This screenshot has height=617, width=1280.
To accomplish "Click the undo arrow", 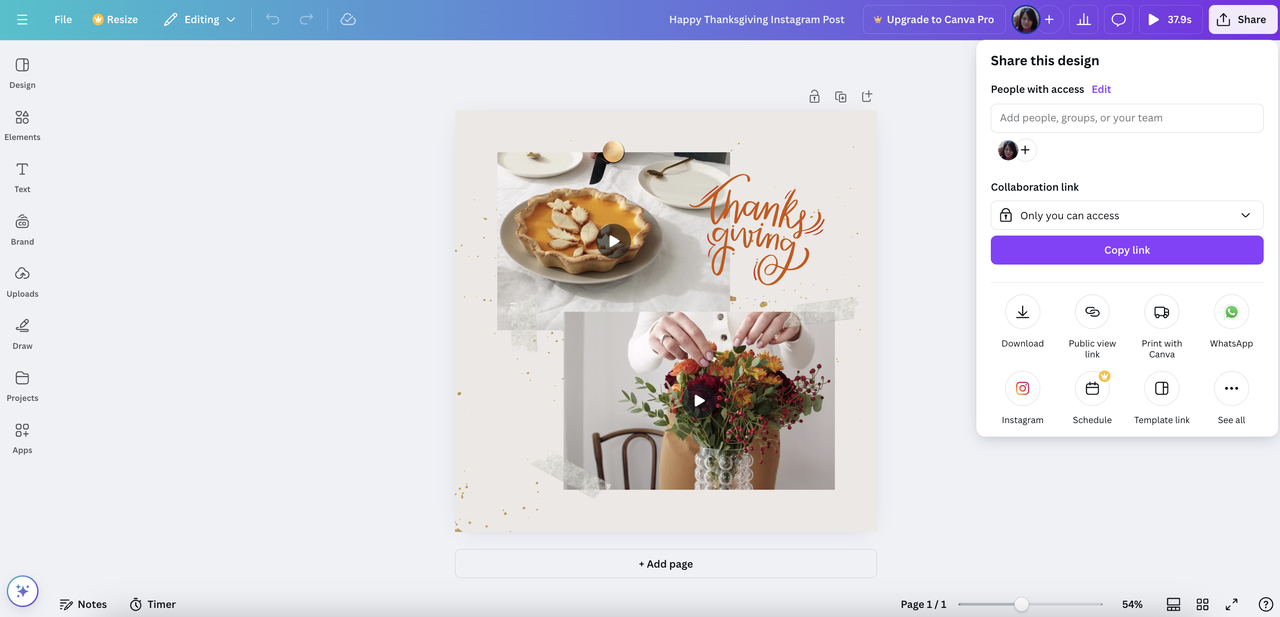I will [x=272, y=19].
